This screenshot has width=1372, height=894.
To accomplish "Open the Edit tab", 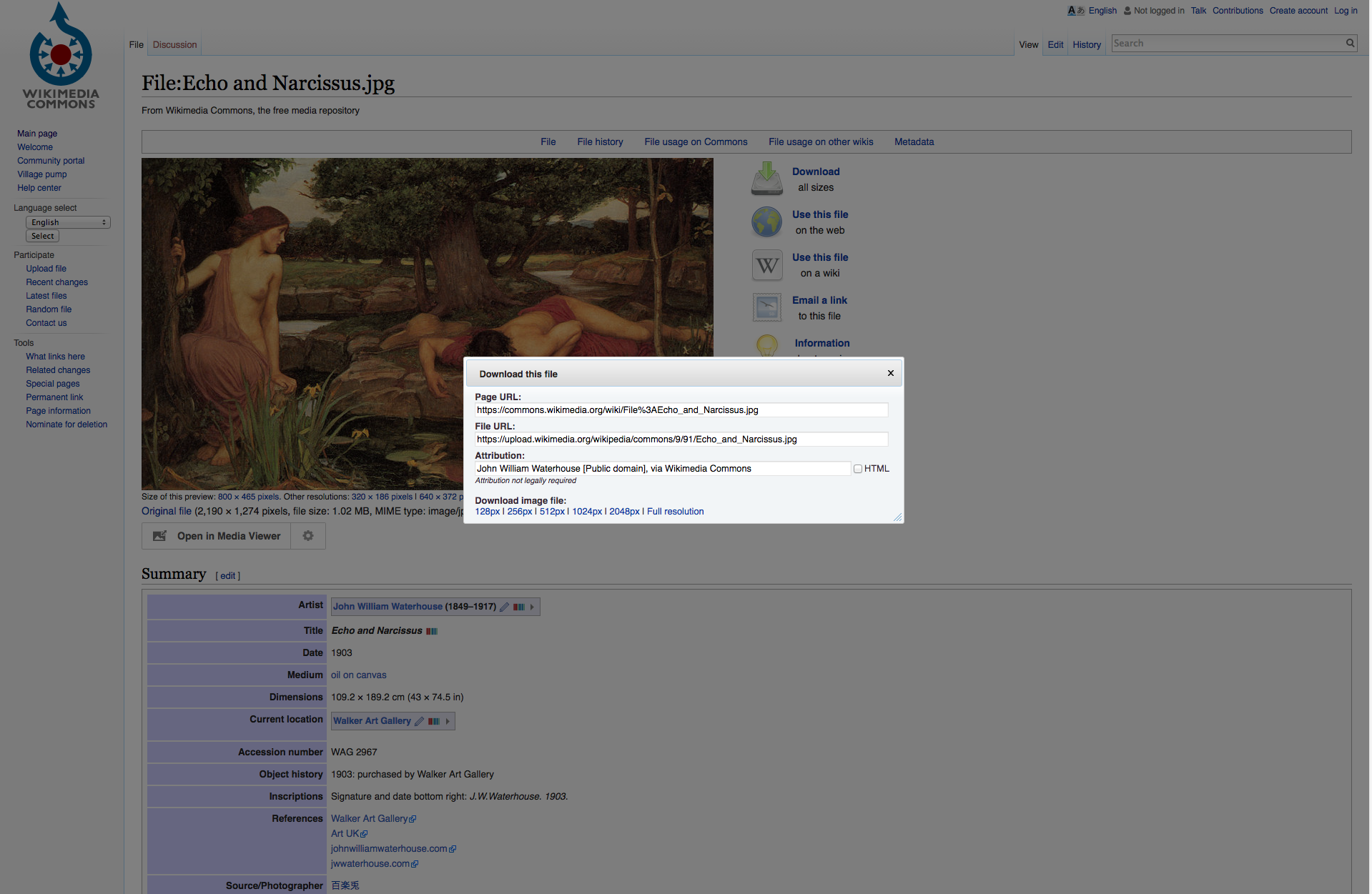I will click(1055, 44).
